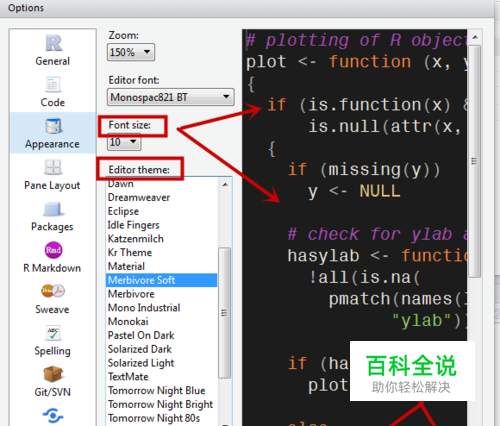Click the code preview scroll-up arrow
Screen dimensions: 500x426
tap(475, 37)
